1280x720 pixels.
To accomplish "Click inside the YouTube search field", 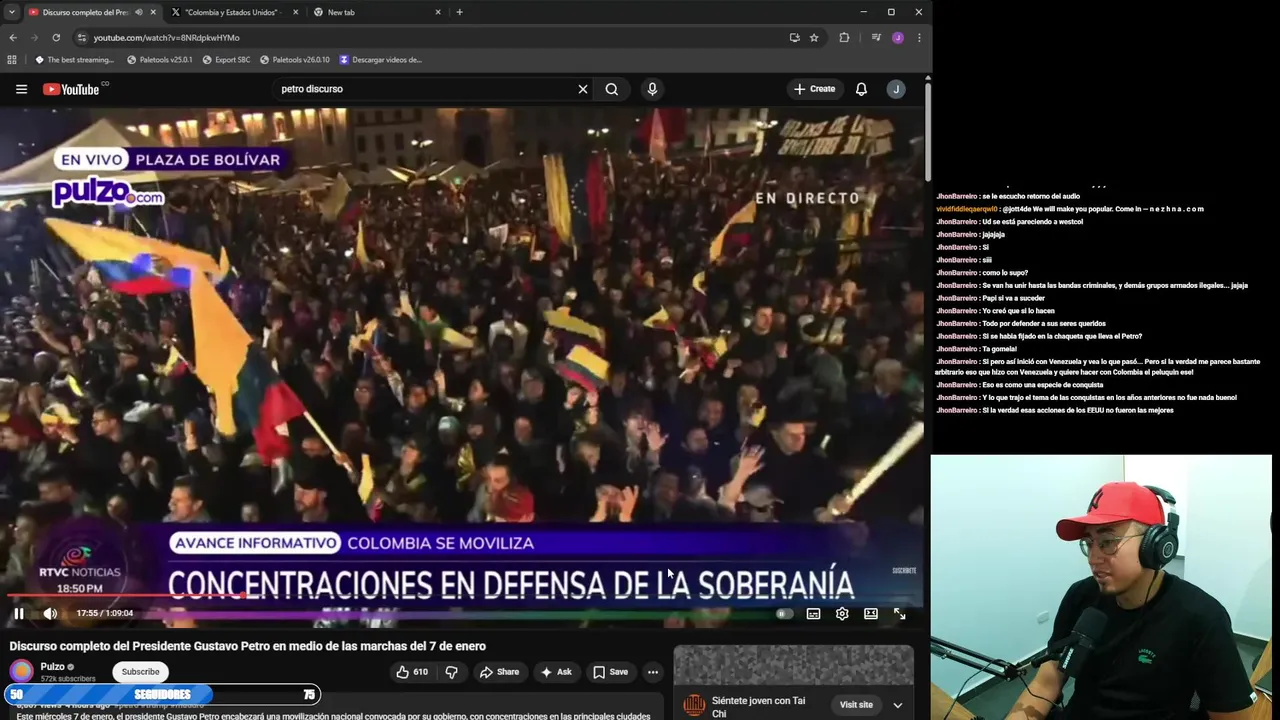I will [x=425, y=89].
